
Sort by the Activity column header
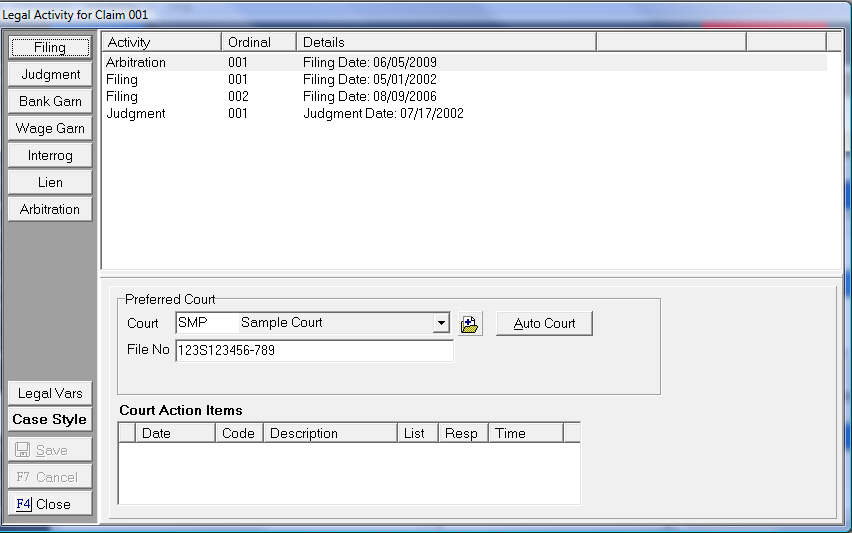click(x=160, y=42)
